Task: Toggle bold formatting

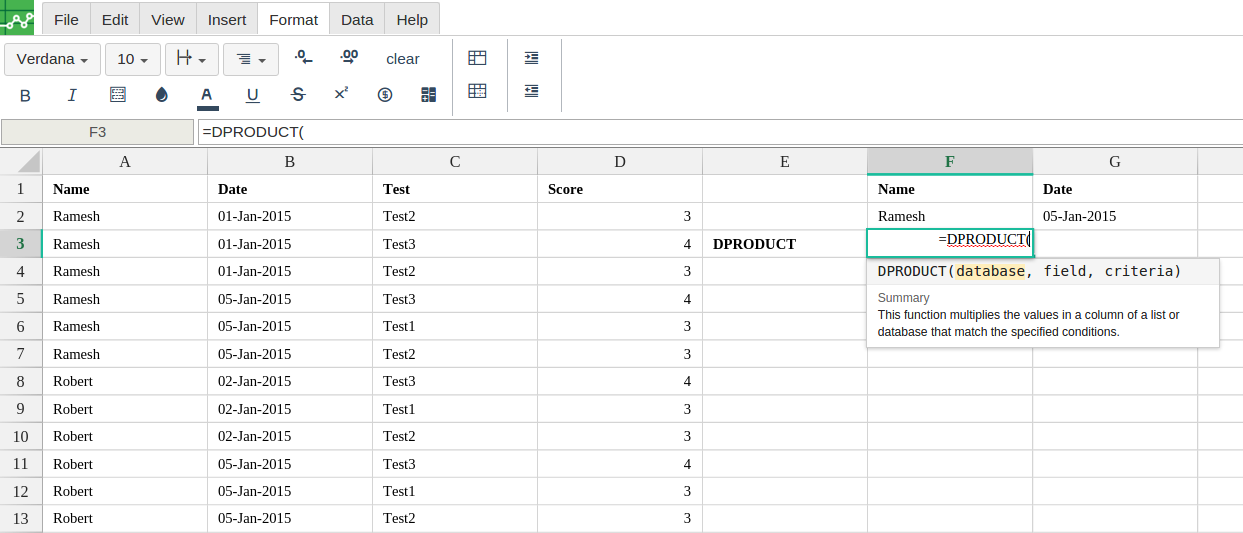Action: (x=25, y=95)
